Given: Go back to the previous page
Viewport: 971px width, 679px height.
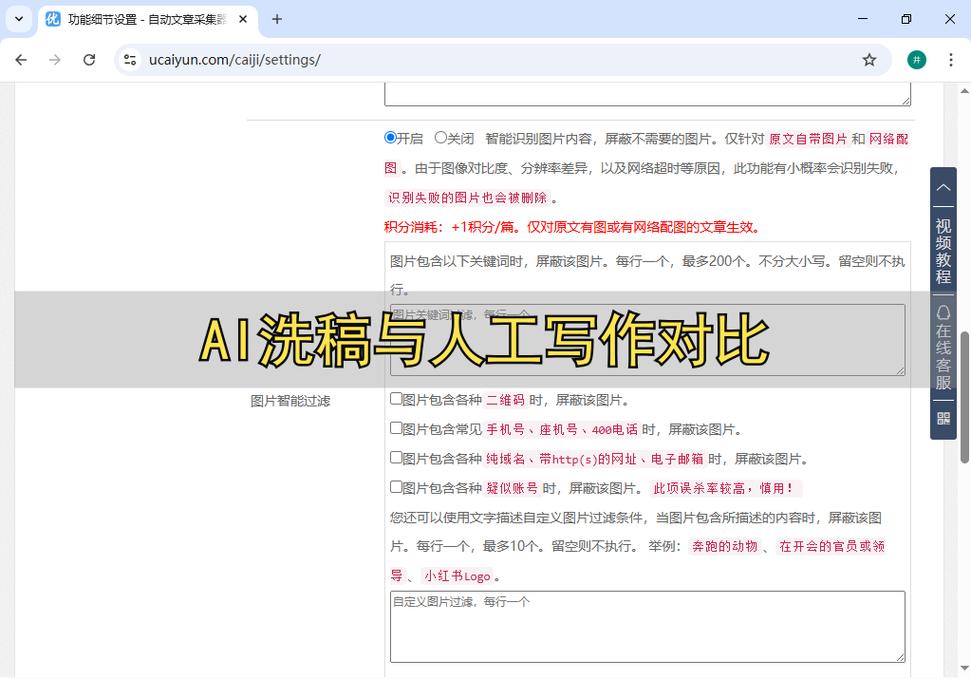Looking at the screenshot, I should [21, 59].
